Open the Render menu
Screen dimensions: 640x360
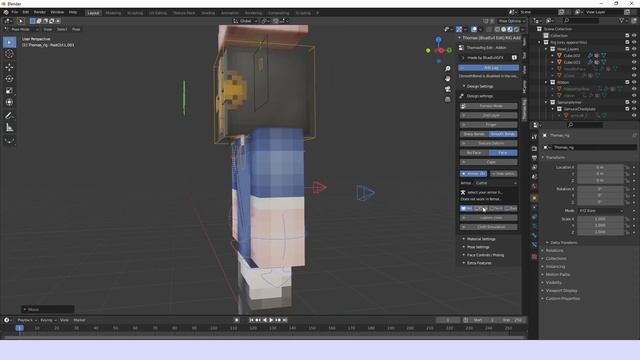pos(40,12)
